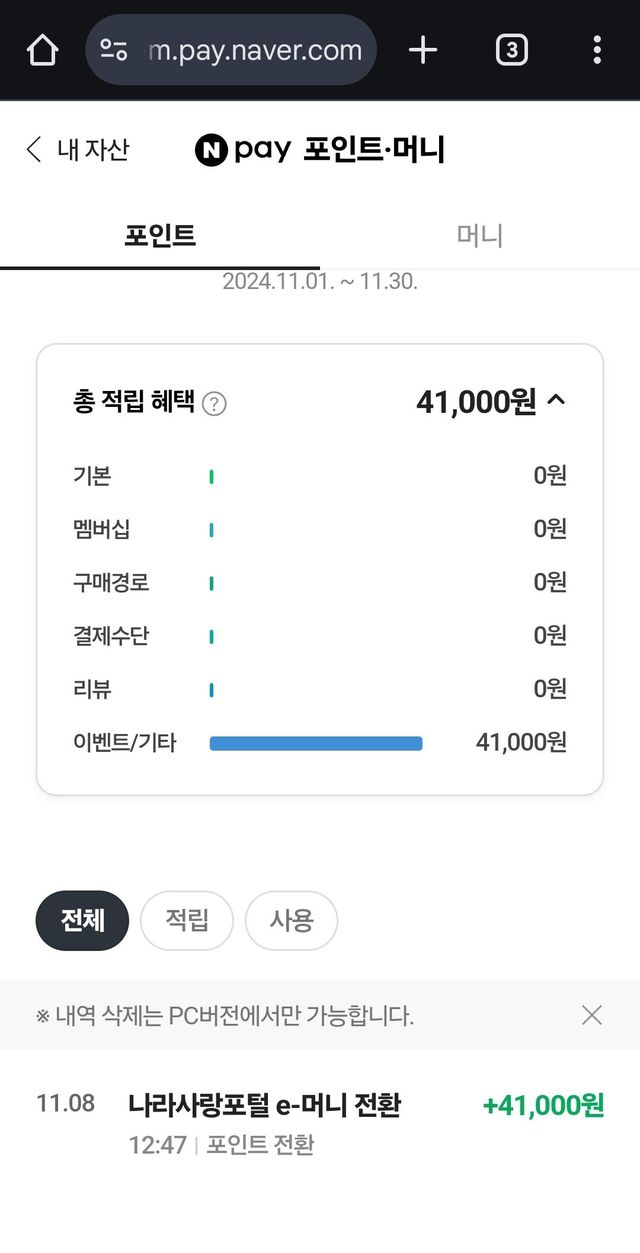Tap the browser home icon
Image resolution: width=640 pixels, height=1253 pixels.
[42, 50]
